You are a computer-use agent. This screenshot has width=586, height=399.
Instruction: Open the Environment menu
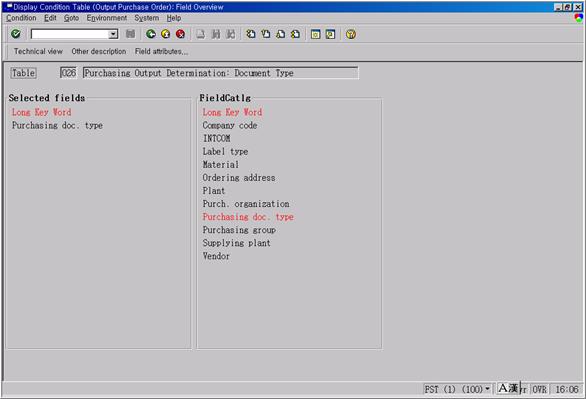pyautogui.click(x=107, y=18)
